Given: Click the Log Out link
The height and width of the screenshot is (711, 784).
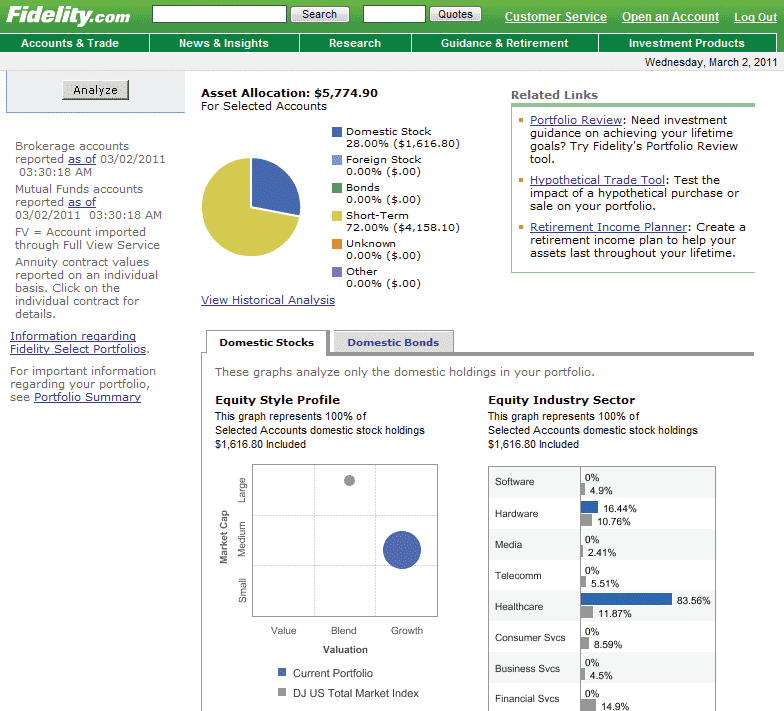Looking at the screenshot, I should click(756, 17).
